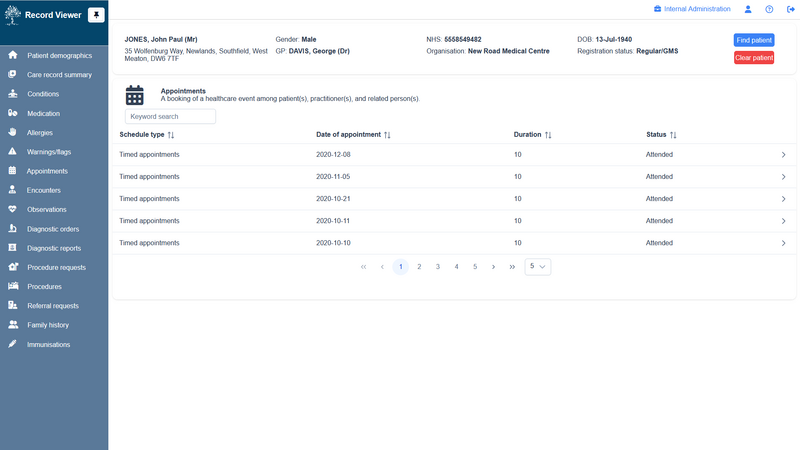Expand the 2020-11-05 appointment row chevron

click(784, 177)
